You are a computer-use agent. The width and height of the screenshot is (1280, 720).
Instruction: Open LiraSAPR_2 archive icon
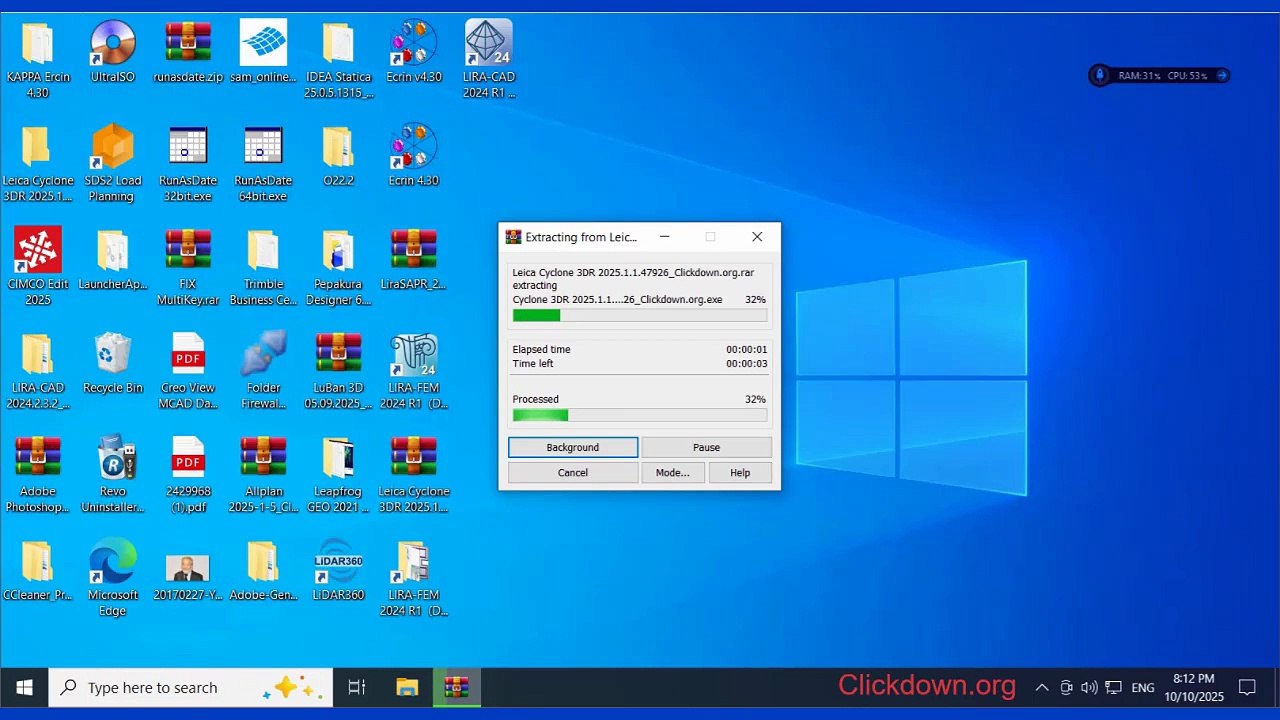(x=414, y=260)
